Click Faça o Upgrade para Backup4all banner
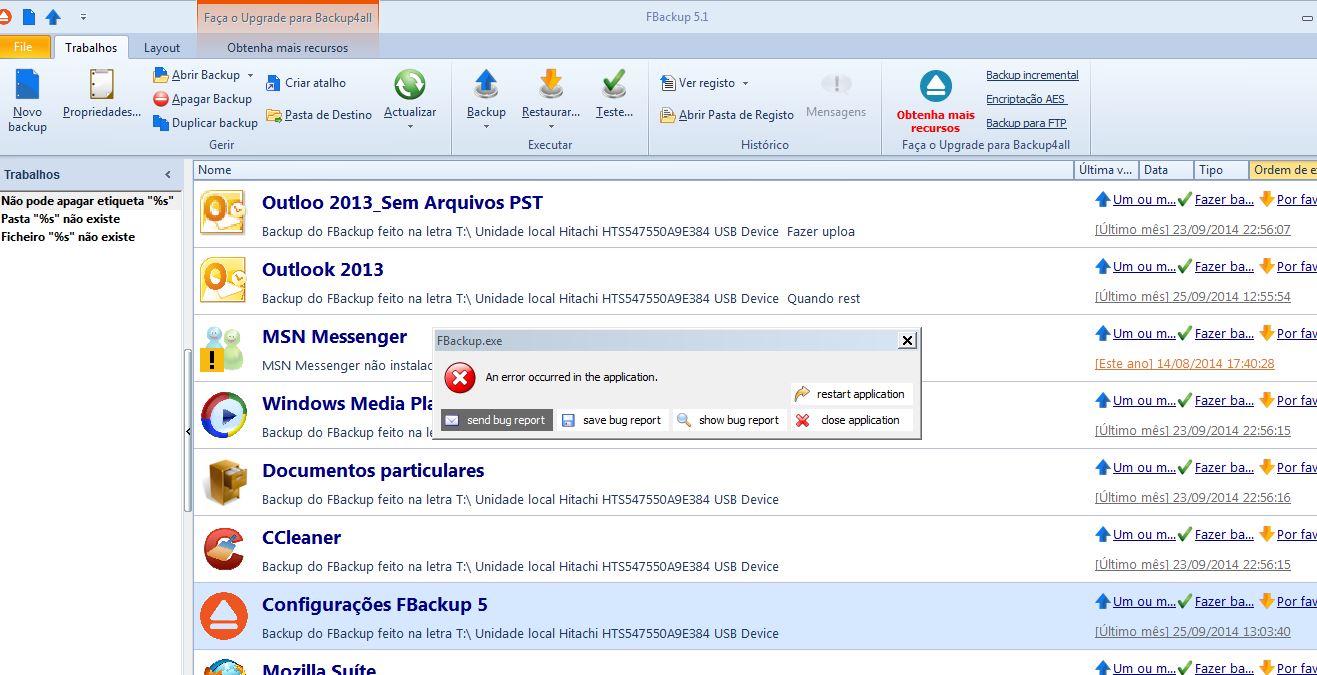Screen dimensions: 1317x675 tap(288, 18)
